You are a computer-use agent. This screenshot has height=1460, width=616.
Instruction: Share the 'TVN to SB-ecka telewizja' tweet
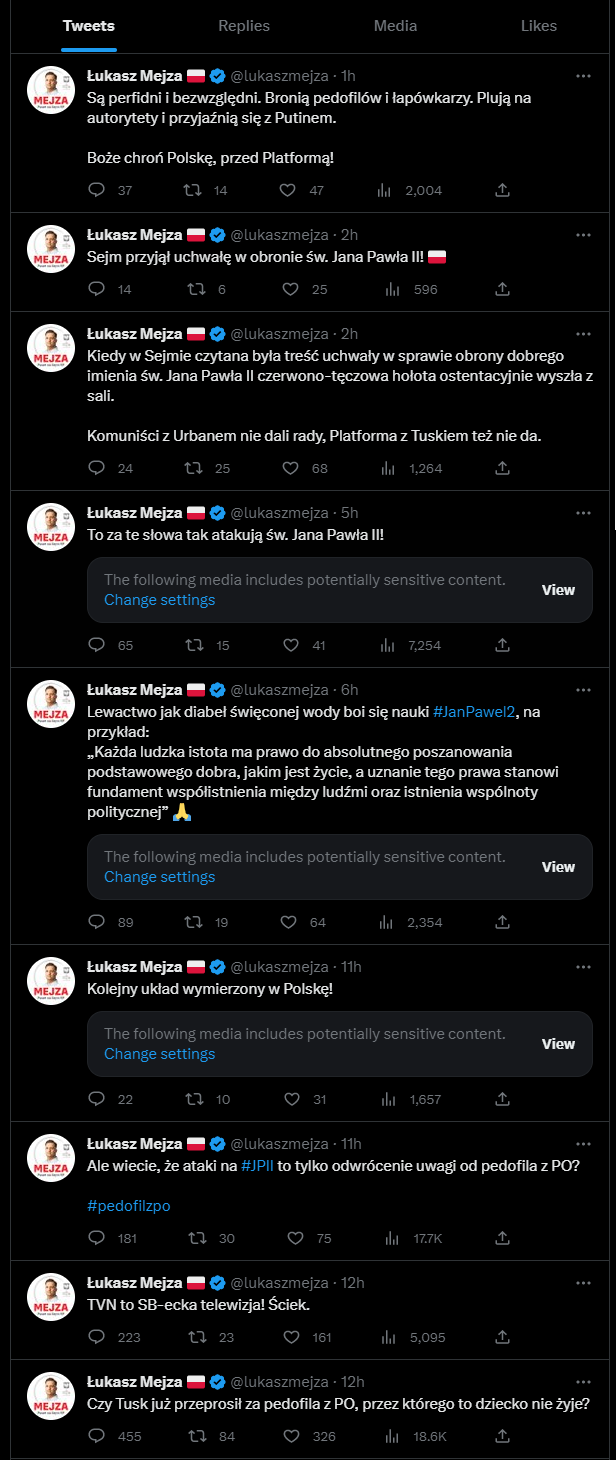[502, 1336]
